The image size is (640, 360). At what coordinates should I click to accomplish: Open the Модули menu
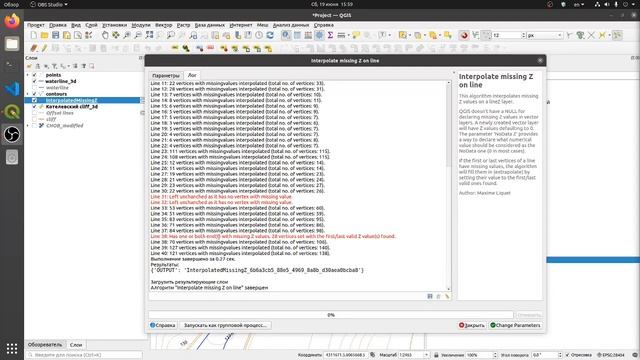(141, 25)
